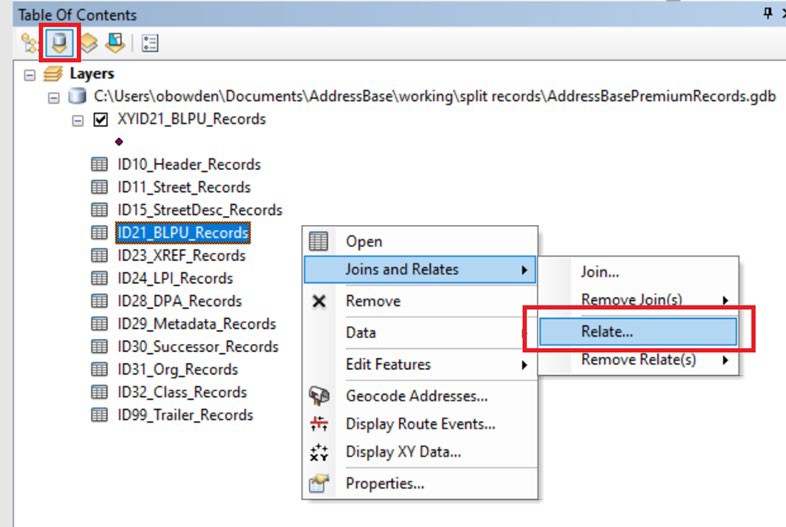Expand the Remove Relate(s) submenu arrow
Viewport: 786px width, 527px height.
tap(725, 360)
